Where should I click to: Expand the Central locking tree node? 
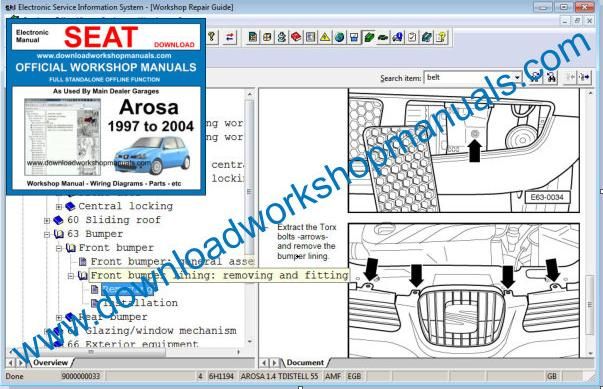(x=59, y=207)
